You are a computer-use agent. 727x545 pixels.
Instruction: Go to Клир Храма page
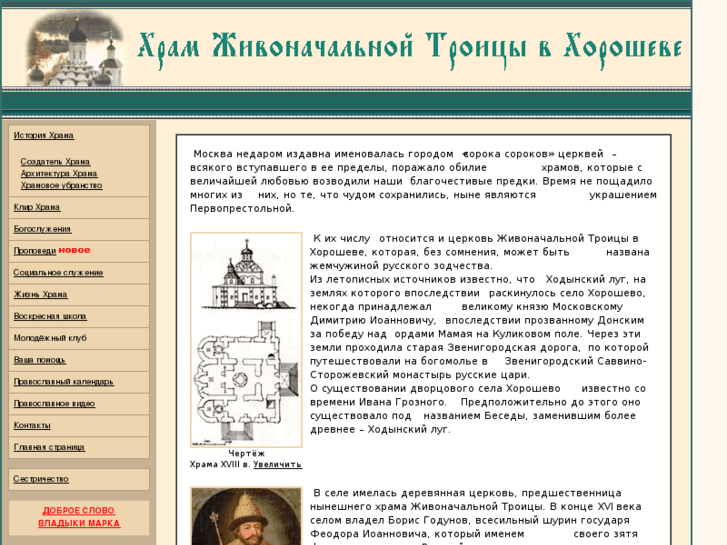(37, 207)
